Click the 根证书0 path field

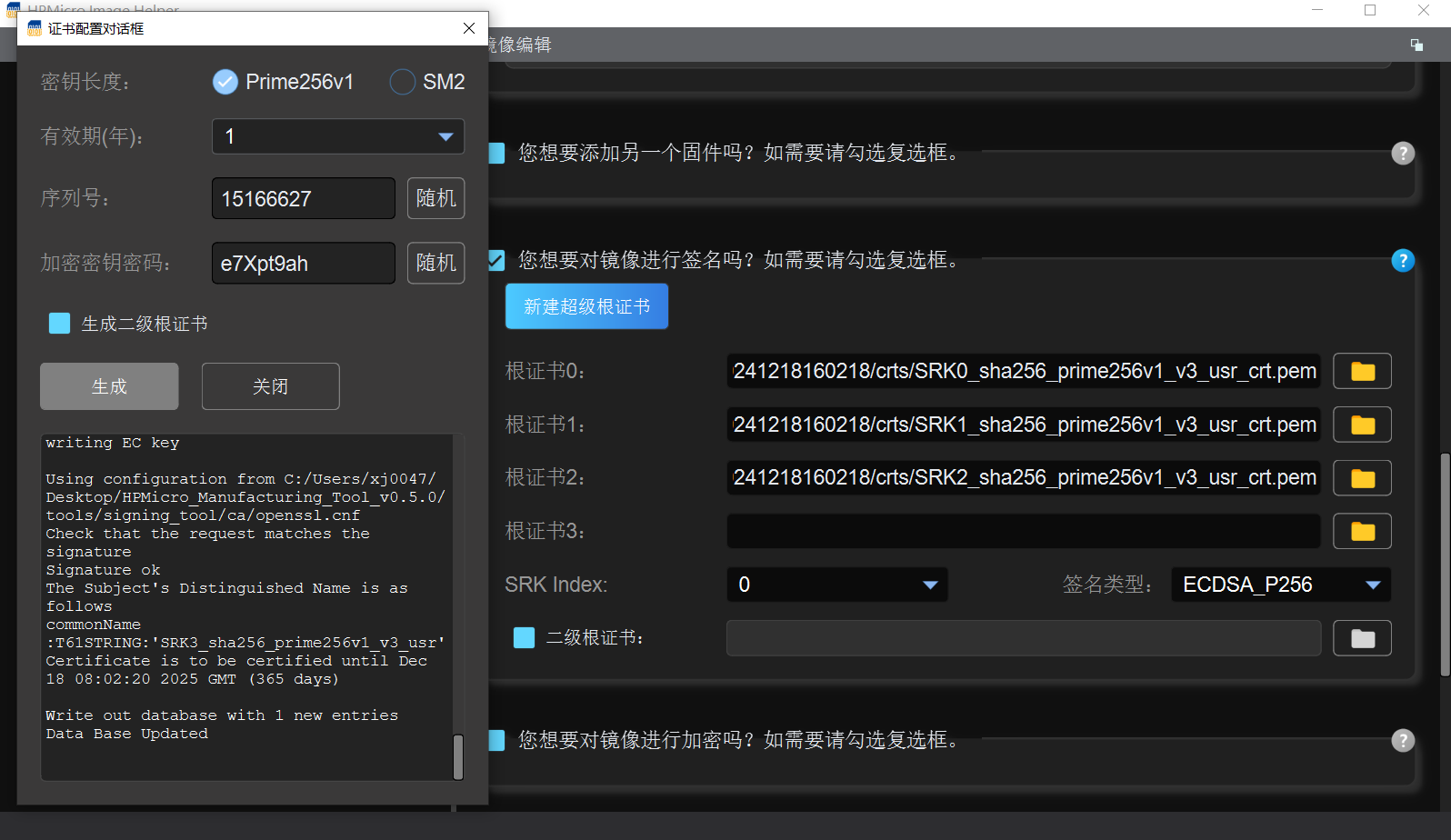click(1024, 371)
